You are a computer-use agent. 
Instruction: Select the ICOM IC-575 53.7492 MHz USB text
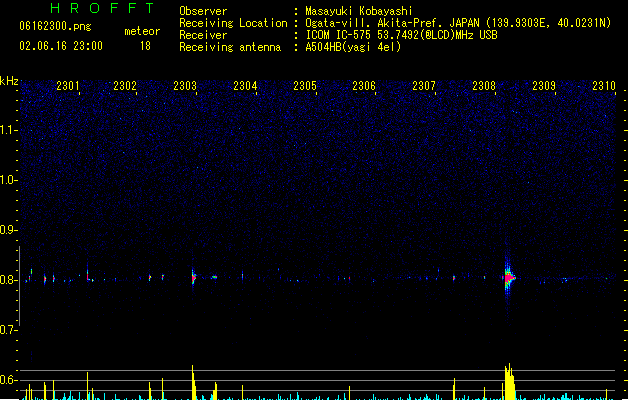point(402,35)
